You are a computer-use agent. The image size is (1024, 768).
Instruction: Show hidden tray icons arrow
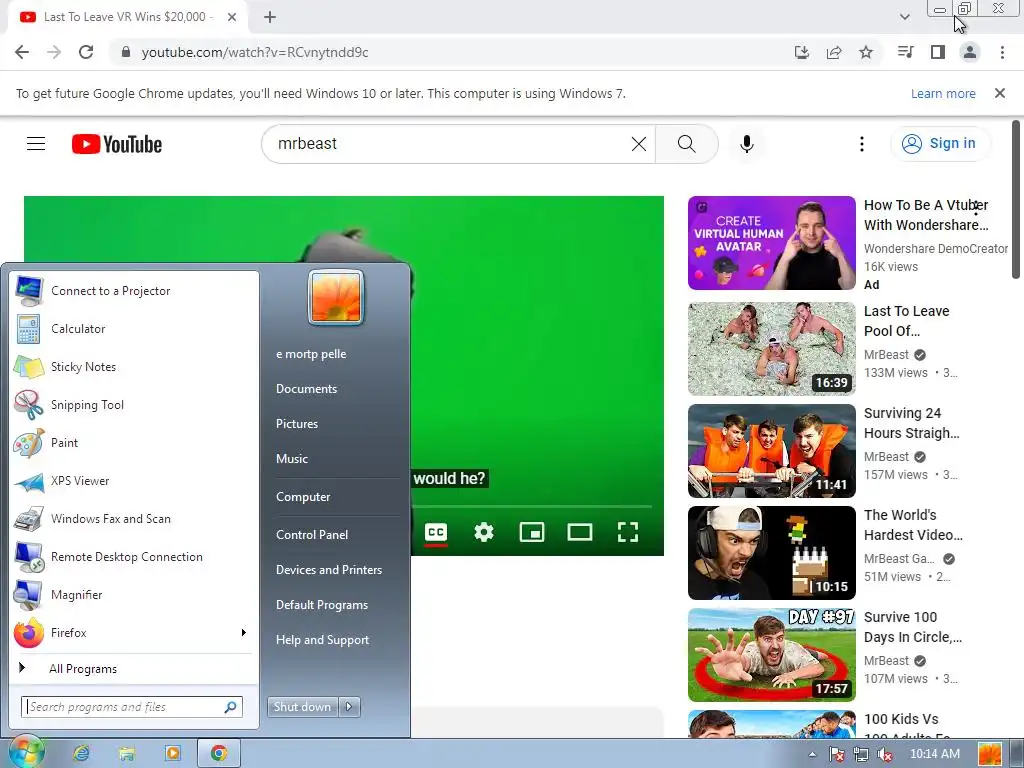[x=812, y=754]
